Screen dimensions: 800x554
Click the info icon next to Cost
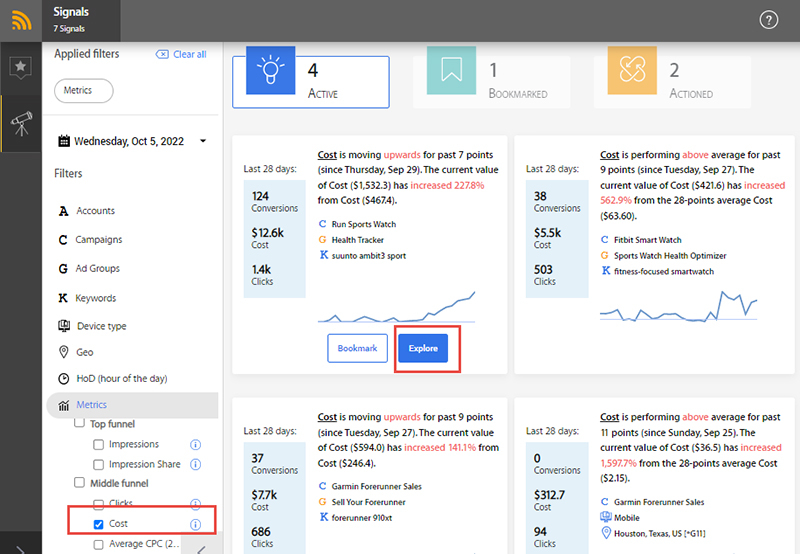coord(196,524)
